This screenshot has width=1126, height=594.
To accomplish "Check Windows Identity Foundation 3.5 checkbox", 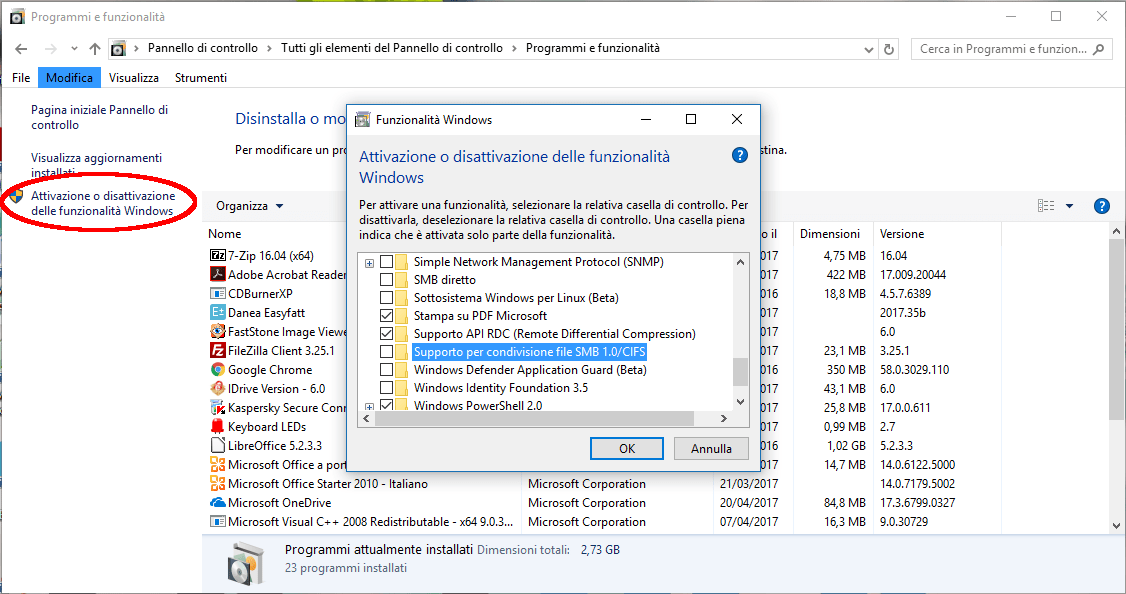I will [386, 387].
